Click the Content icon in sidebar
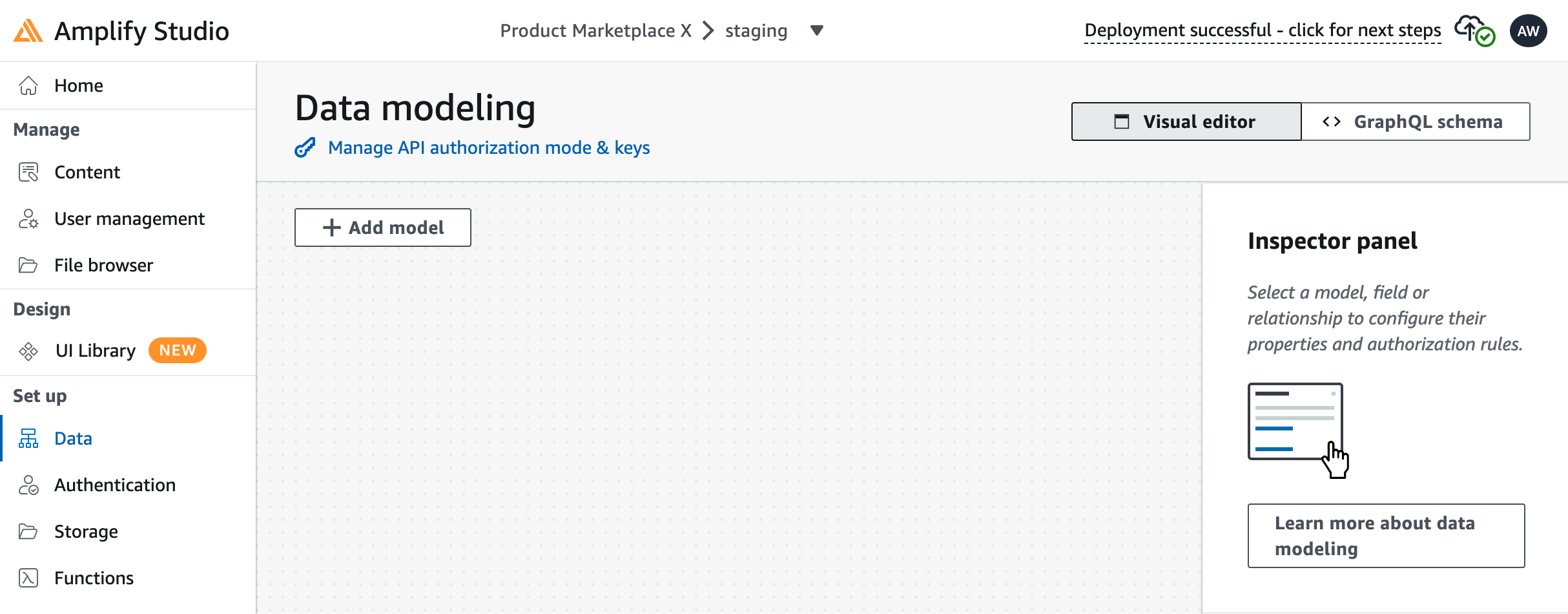Image resolution: width=1568 pixels, height=614 pixels. point(28,172)
